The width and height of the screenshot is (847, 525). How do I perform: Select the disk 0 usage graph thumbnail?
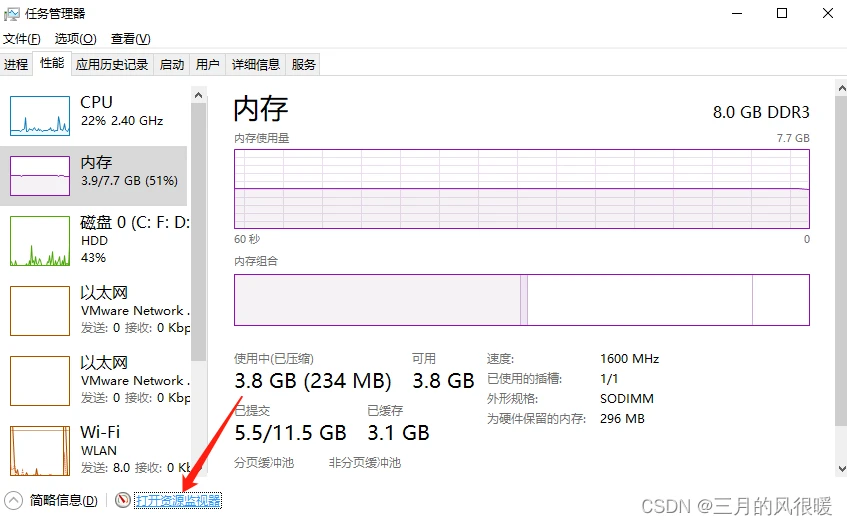tap(40, 241)
